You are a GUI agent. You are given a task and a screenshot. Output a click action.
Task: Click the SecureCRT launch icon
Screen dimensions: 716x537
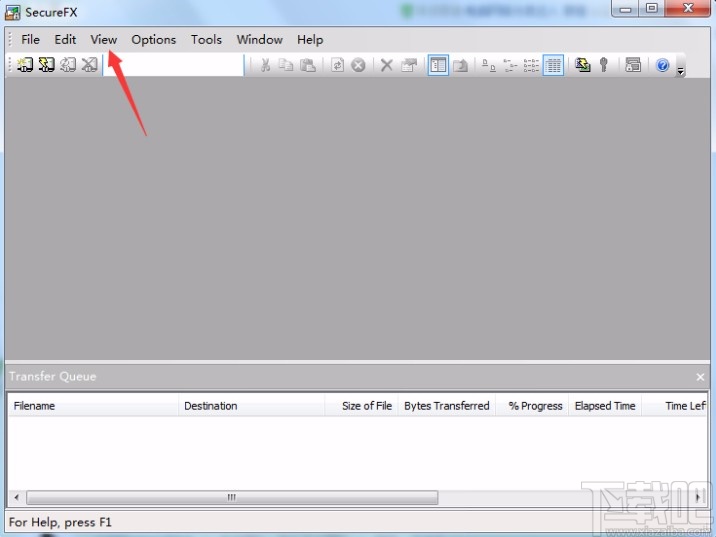[x=633, y=65]
